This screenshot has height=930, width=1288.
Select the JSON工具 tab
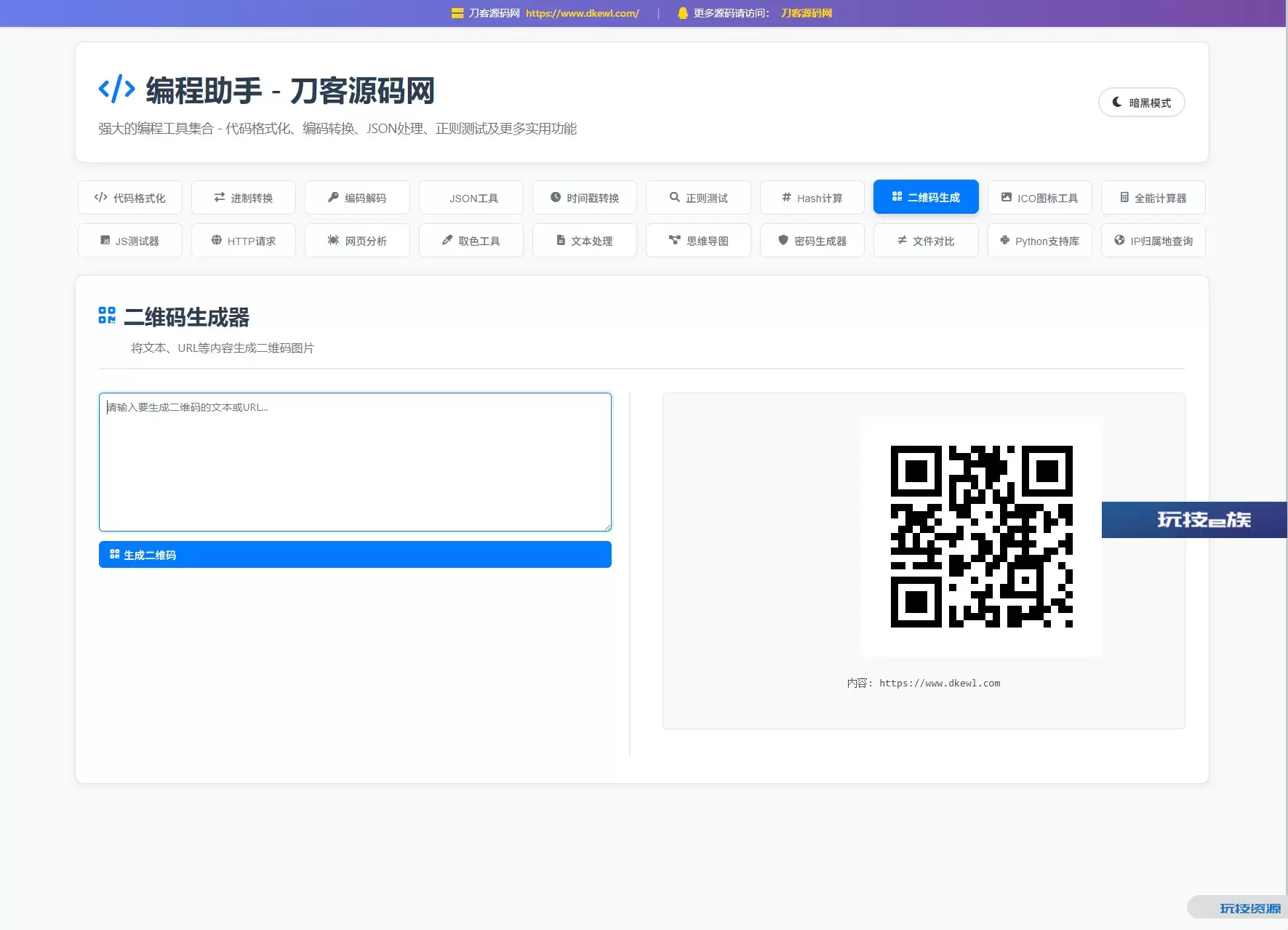tap(471, 198)
